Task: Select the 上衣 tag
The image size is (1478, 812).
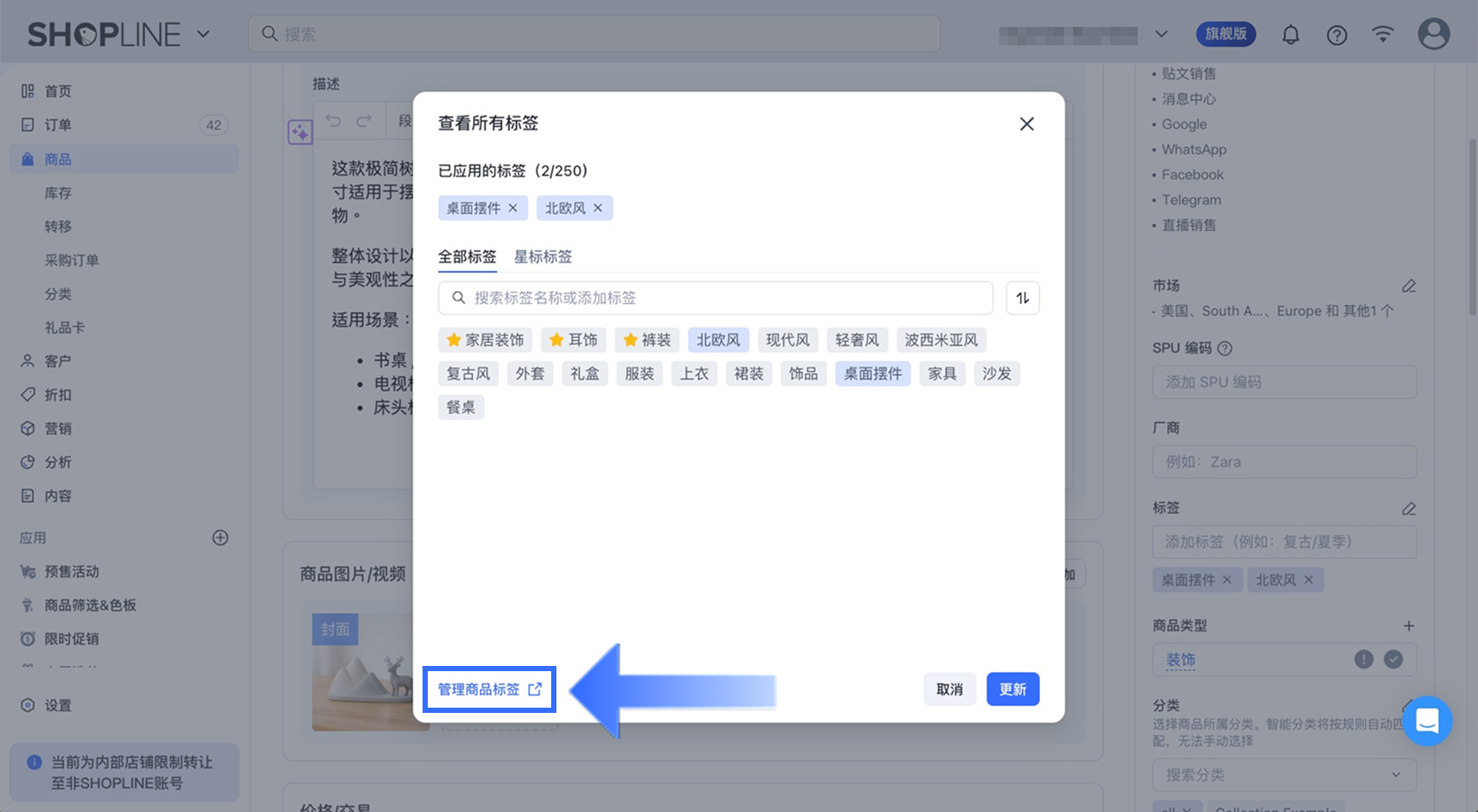Action: pyautogui.click(x=694, y=374)
